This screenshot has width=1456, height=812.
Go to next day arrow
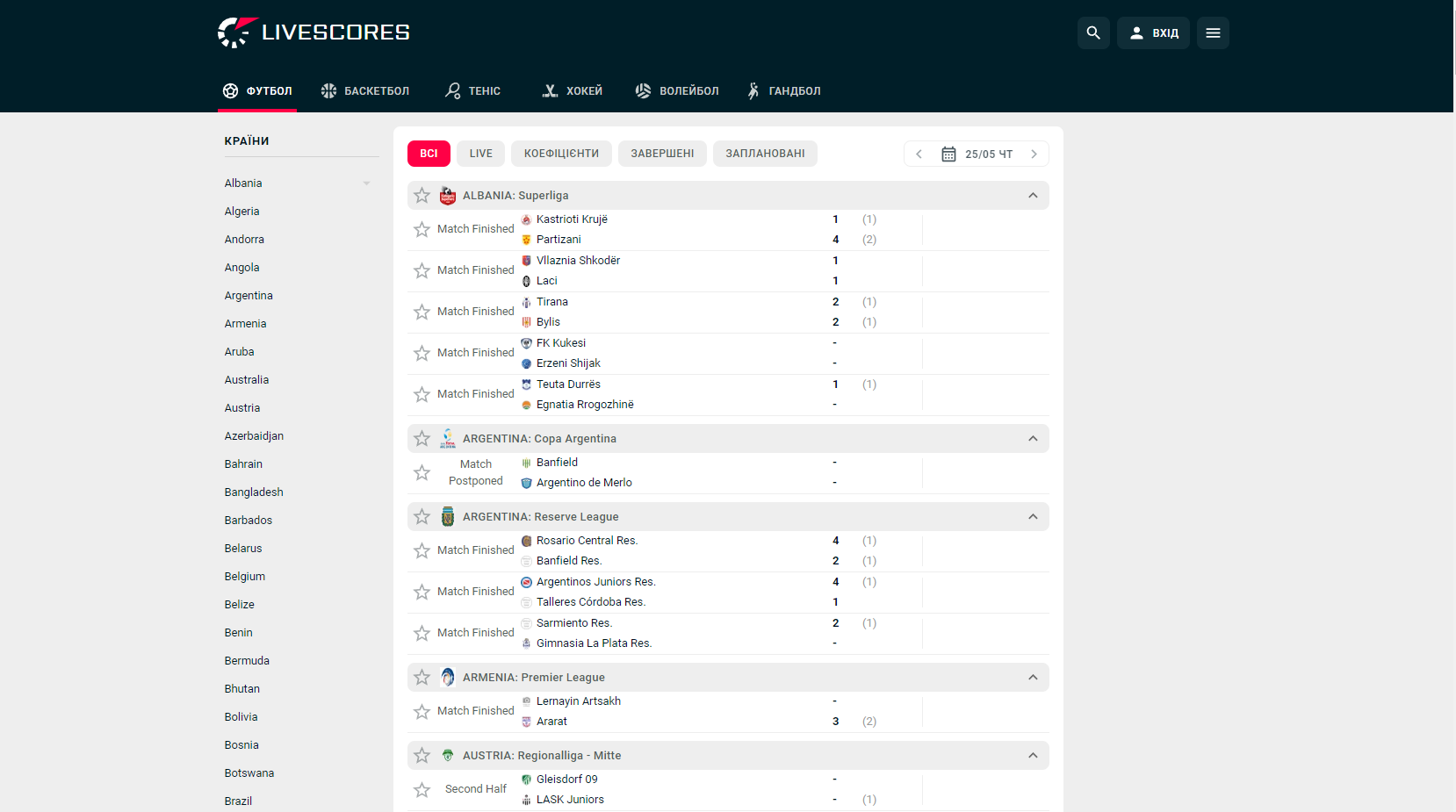tap(1034, 154)
